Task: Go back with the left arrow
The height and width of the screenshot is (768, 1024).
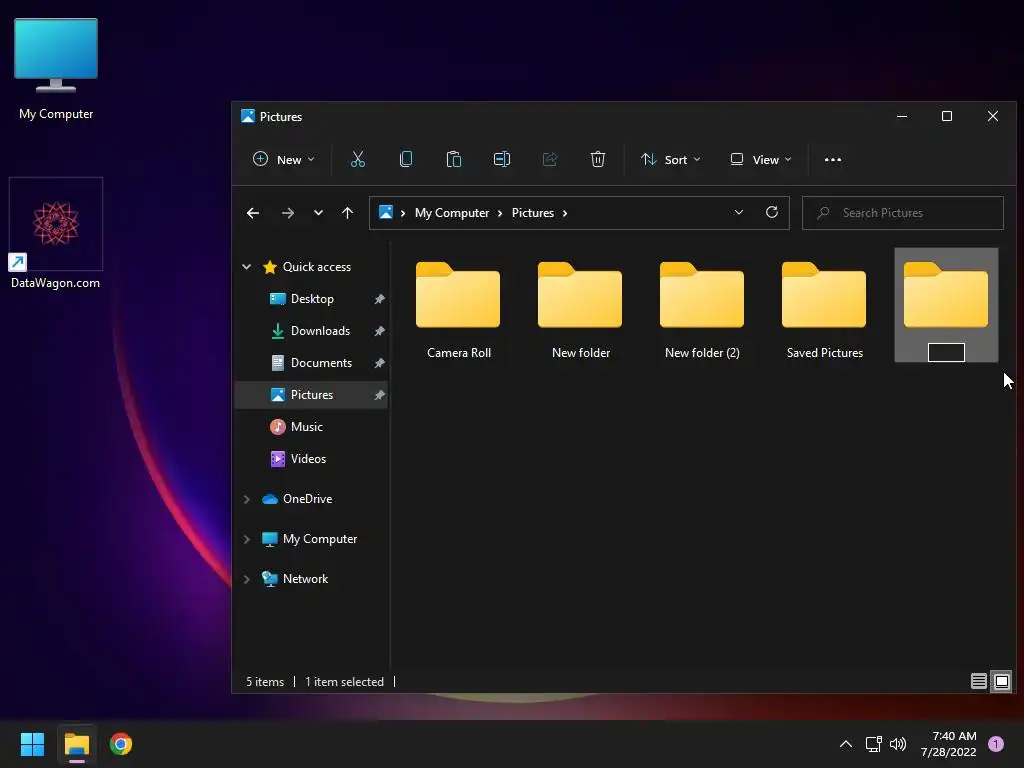Action: pos(253,213)
